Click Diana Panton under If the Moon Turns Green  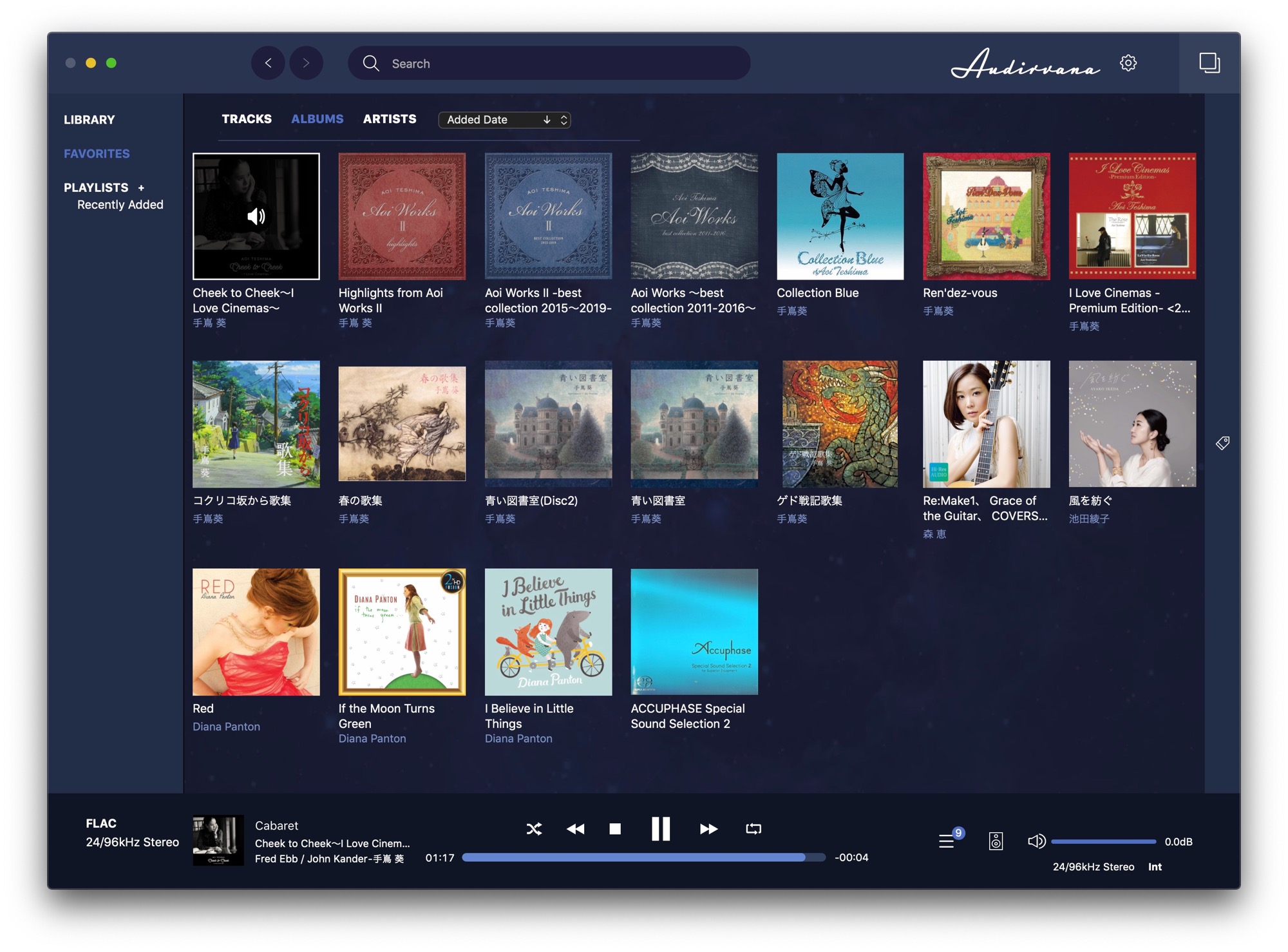click(x=372, y=739)
